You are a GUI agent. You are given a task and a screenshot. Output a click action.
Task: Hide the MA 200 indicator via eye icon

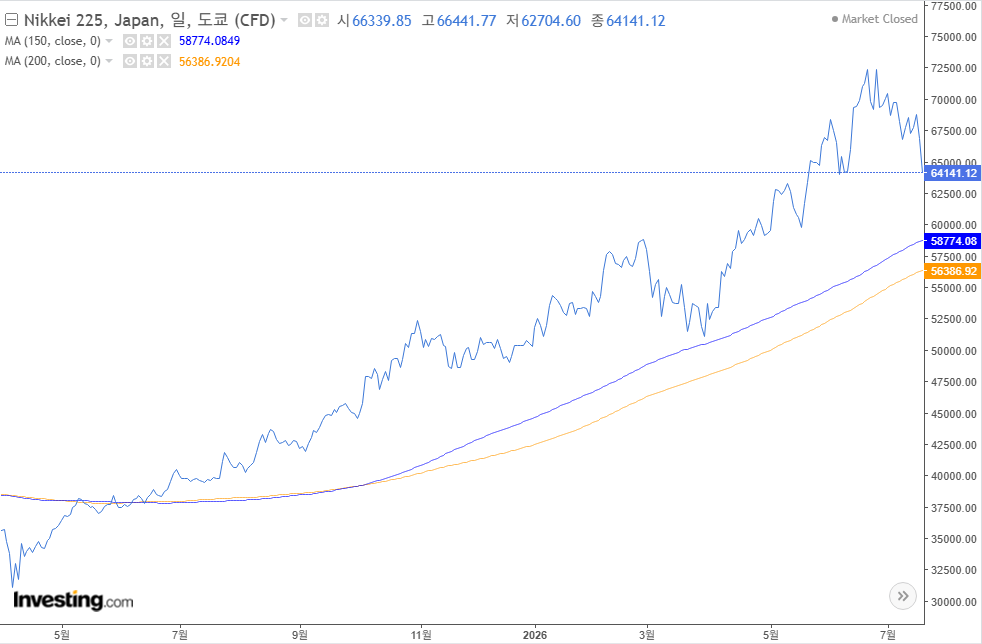(x=130, y=61)
